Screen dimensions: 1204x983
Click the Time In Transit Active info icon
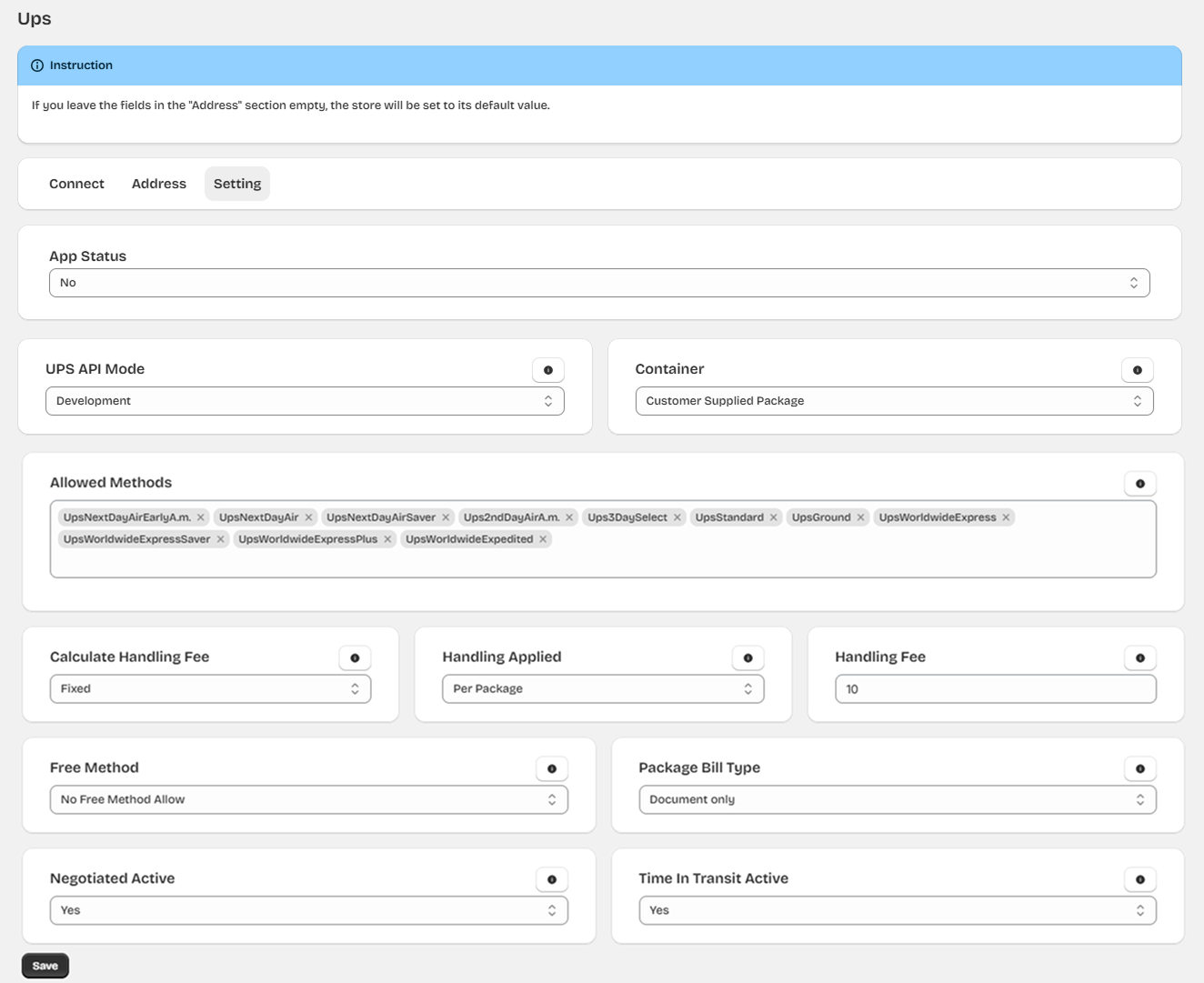1139,880
